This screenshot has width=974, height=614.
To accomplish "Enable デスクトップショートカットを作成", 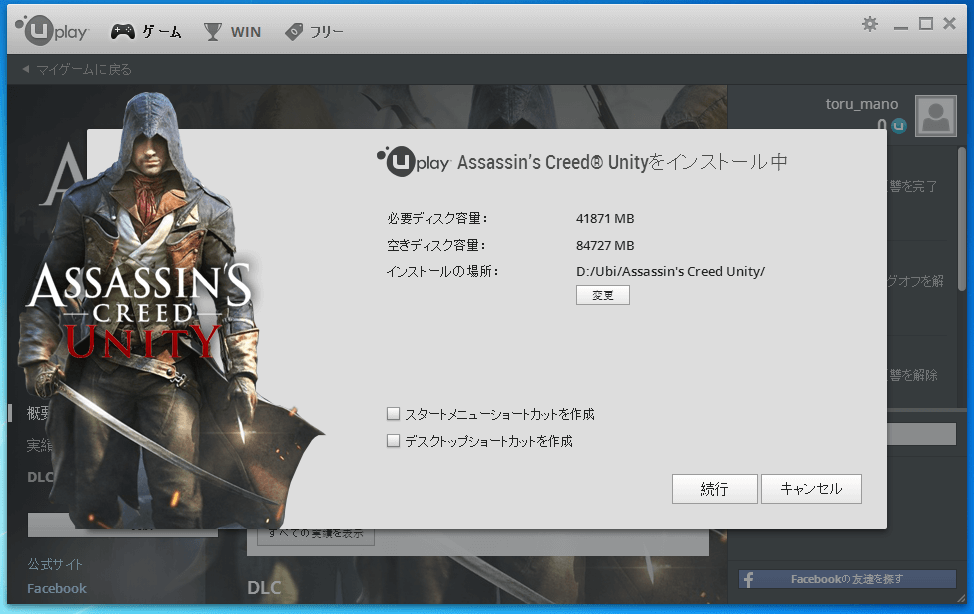I will pos(393,440).
